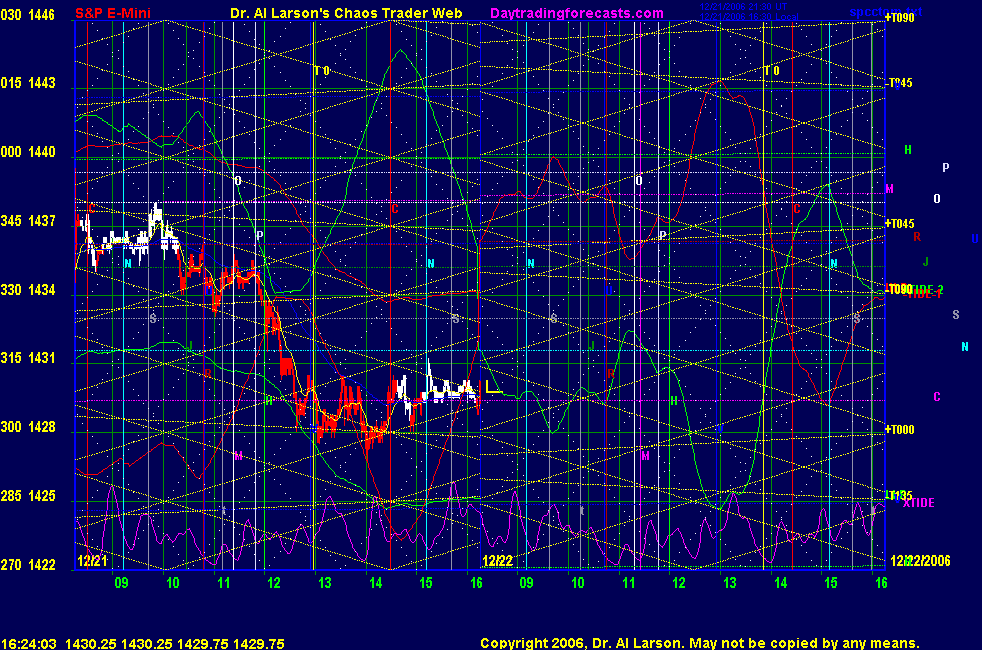Click the yellow T 0 marker in 12/21 session
982x650 pixels.
(x=322, y=71)
